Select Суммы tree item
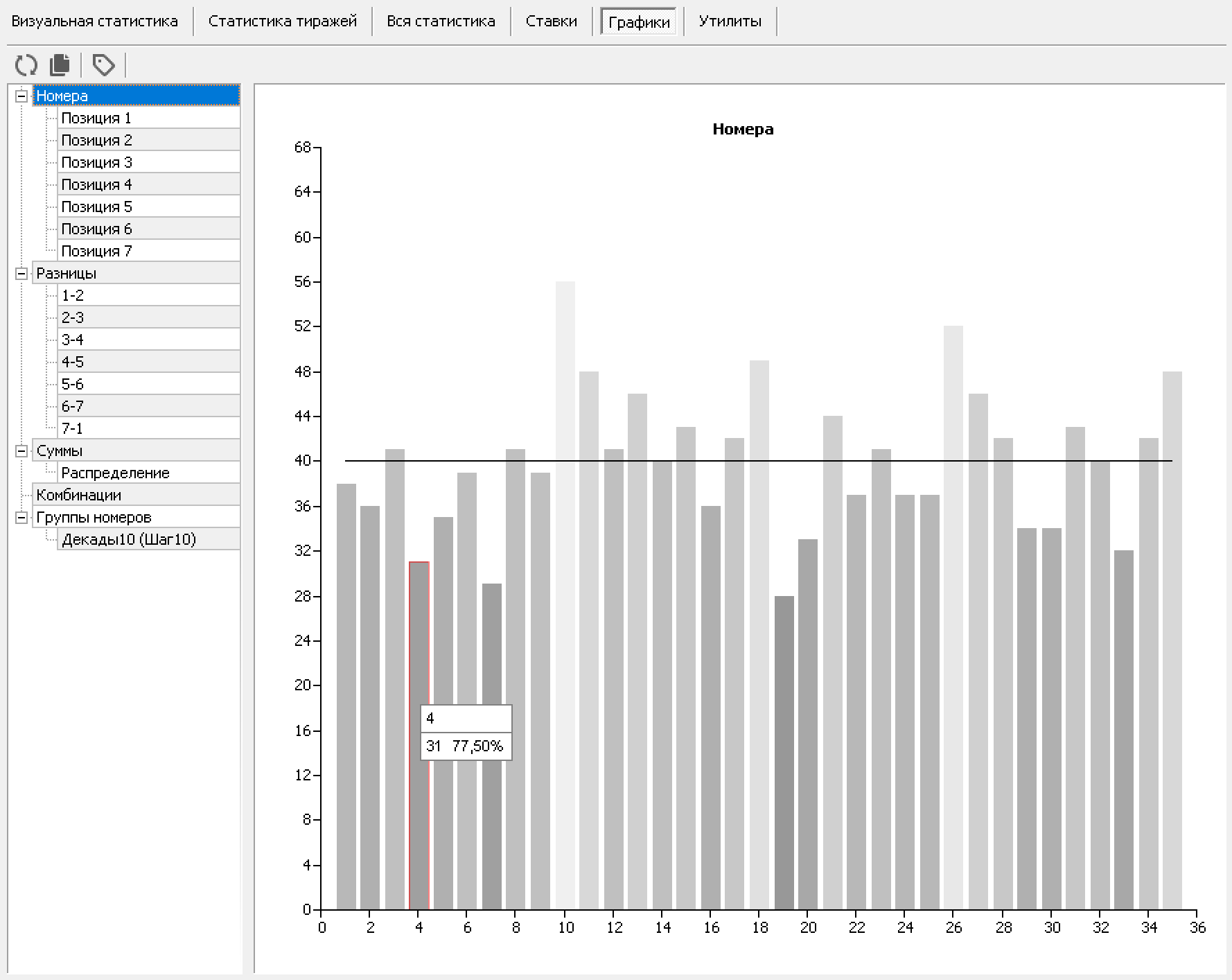Image resolution: width=1232 pixels, height=980 pixels. coord(137,450)
